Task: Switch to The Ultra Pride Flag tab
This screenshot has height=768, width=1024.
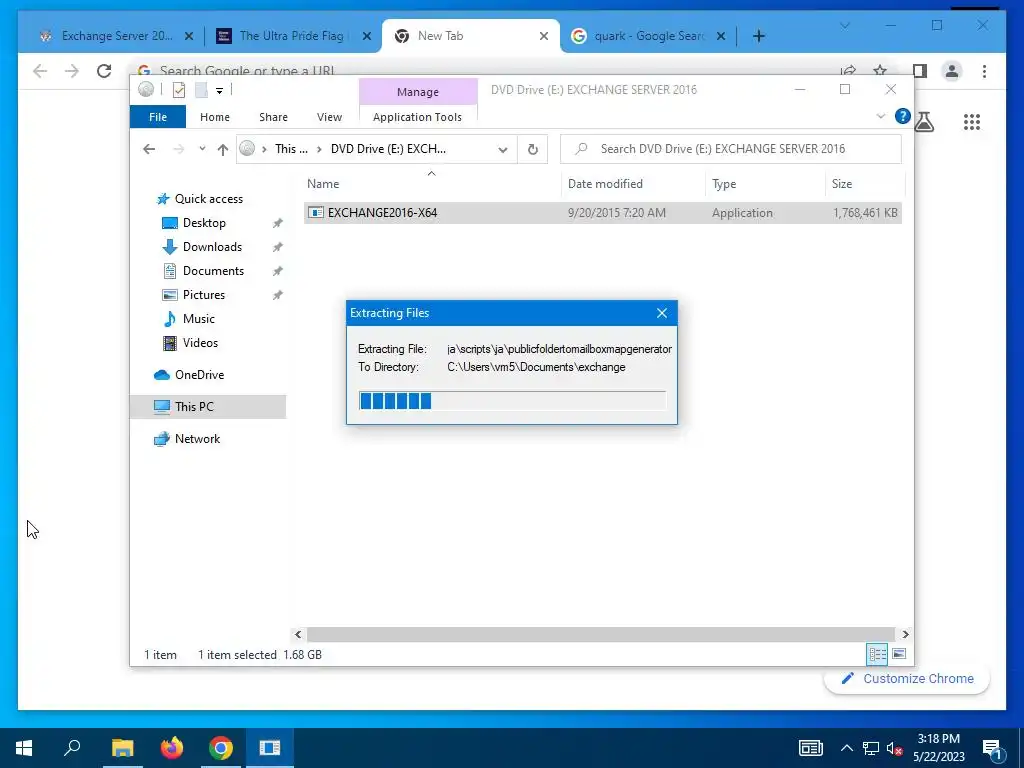Action: tap(291, 36)
